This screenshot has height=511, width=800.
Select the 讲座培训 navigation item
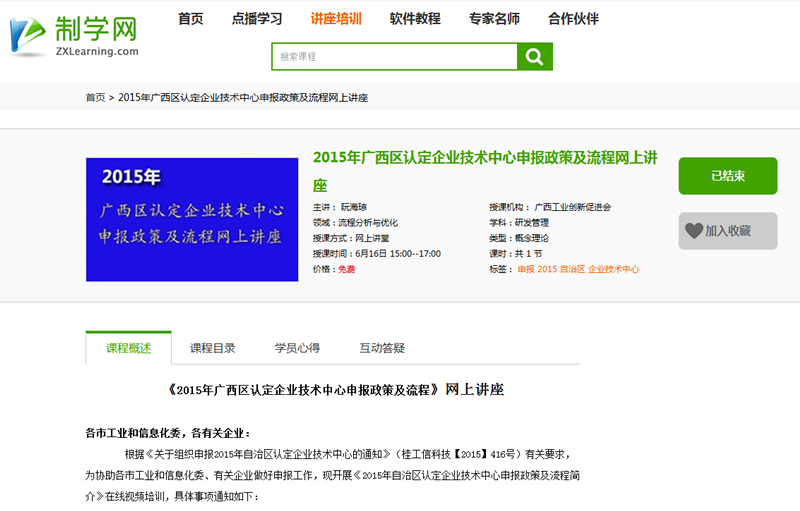pos(336,19)
